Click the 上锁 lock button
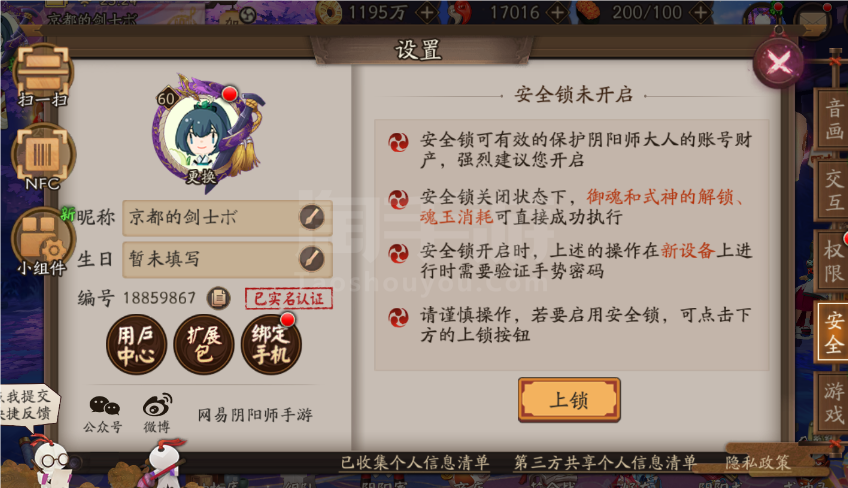Screen dimensions: 848x488 [x=569, y=400]
